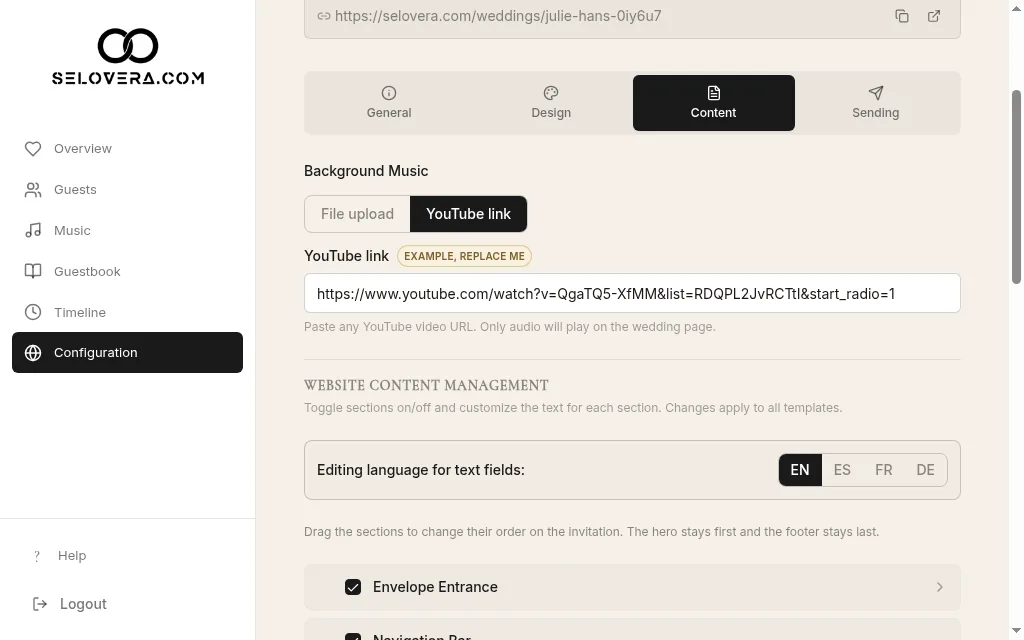Switch to the Design tab
The image size is (1024, 640).
click(x=551, y=103)
